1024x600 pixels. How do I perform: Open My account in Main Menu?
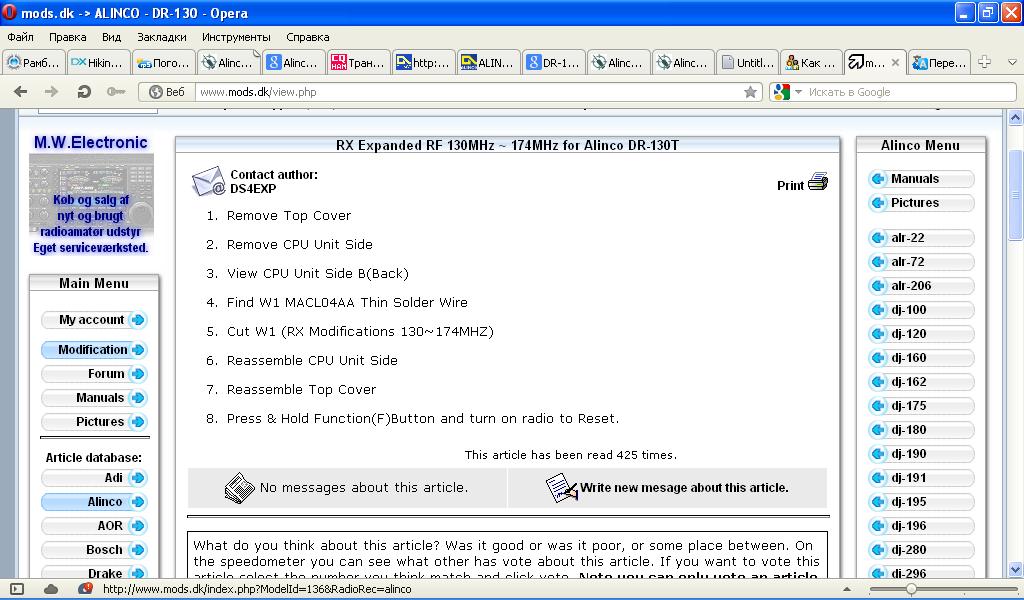coord(93,320)
